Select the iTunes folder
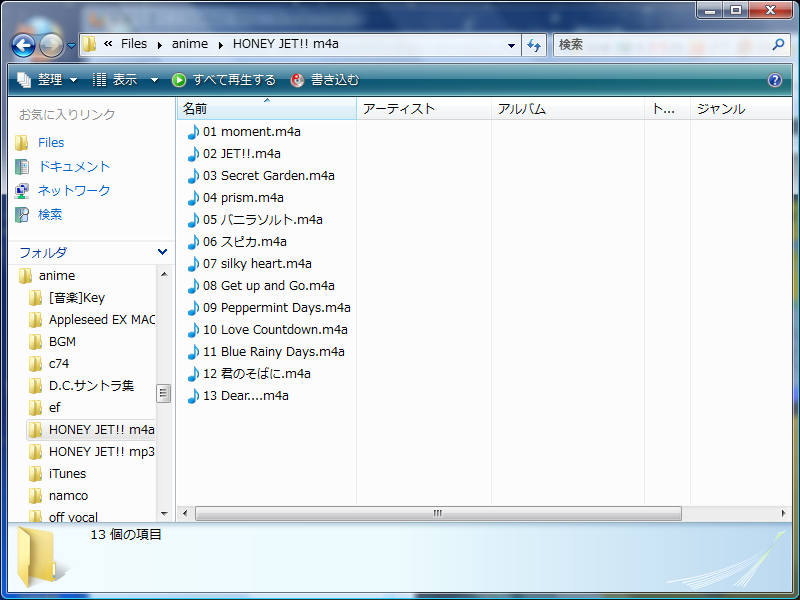 [67, 473]
